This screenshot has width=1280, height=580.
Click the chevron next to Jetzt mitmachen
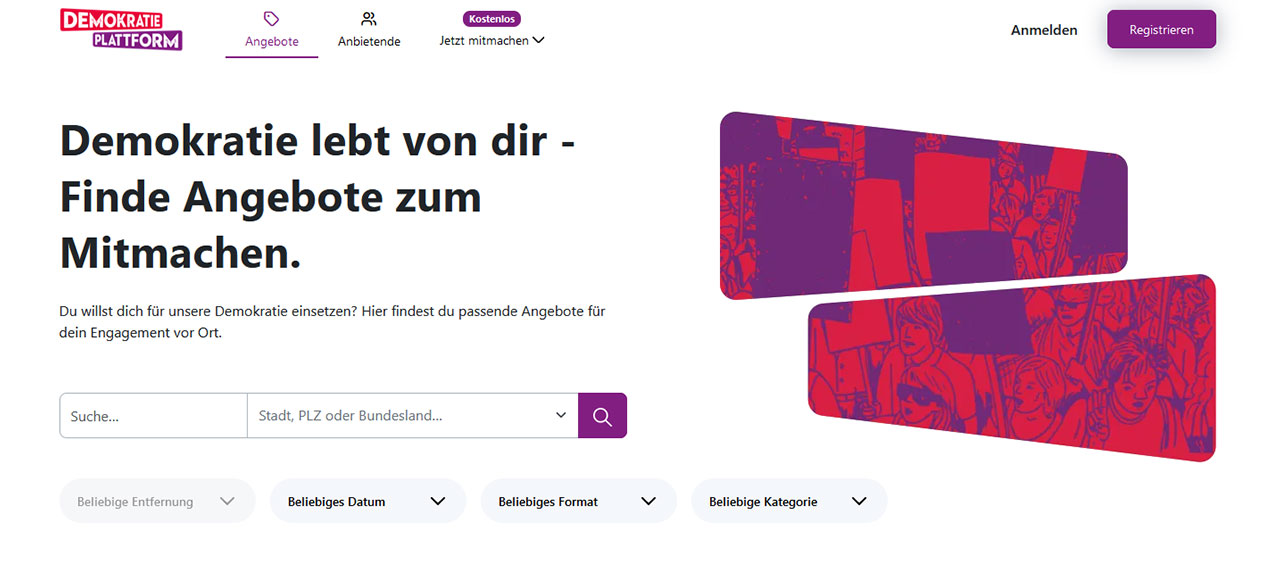pos(538,41)
